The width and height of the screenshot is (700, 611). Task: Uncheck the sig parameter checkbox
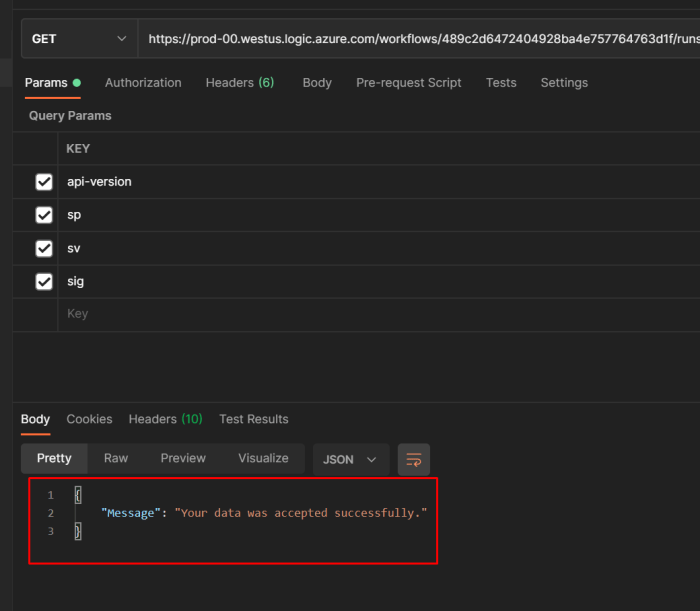pyautogui.click(x=44, y=282)
